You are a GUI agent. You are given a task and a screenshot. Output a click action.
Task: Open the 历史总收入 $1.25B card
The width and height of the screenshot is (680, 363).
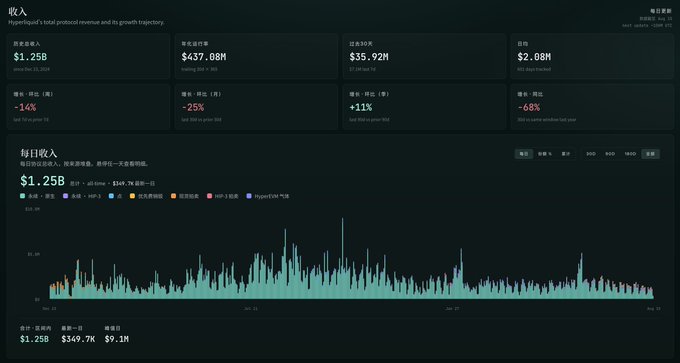(x=88, y=56)
